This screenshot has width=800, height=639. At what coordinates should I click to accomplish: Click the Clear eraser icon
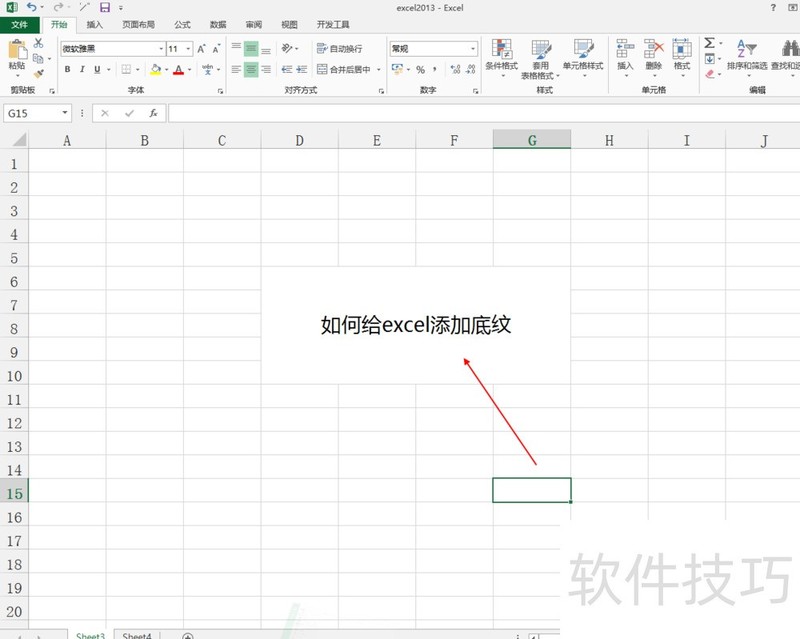click(x=710, y=74)
